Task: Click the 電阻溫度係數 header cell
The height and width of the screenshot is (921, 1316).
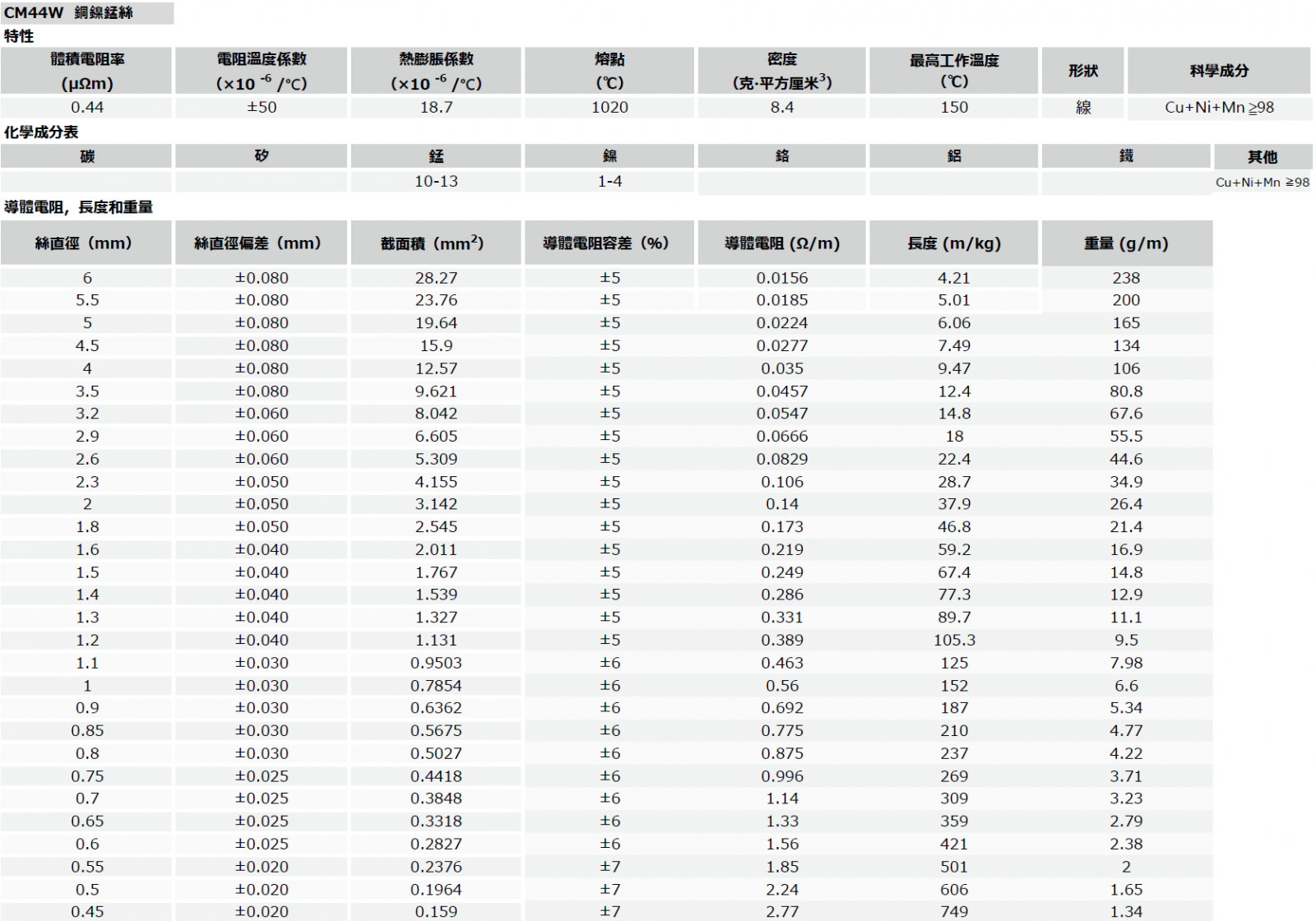Action: pos(262,71)
